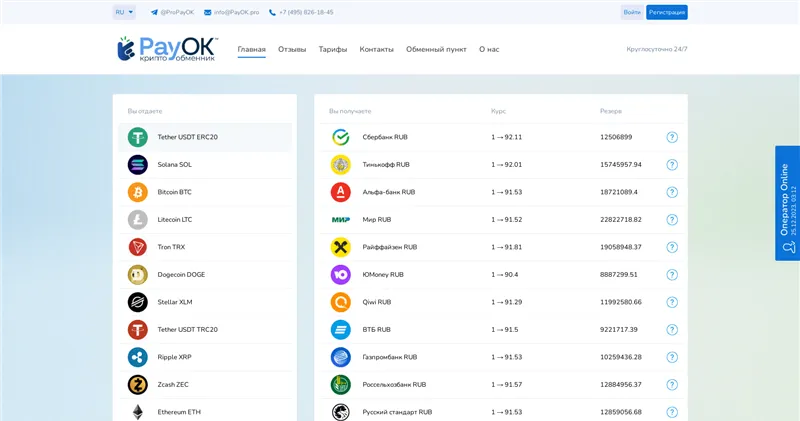Click the Qiwi RUB rate 1 → 91.29

(507, 302)
